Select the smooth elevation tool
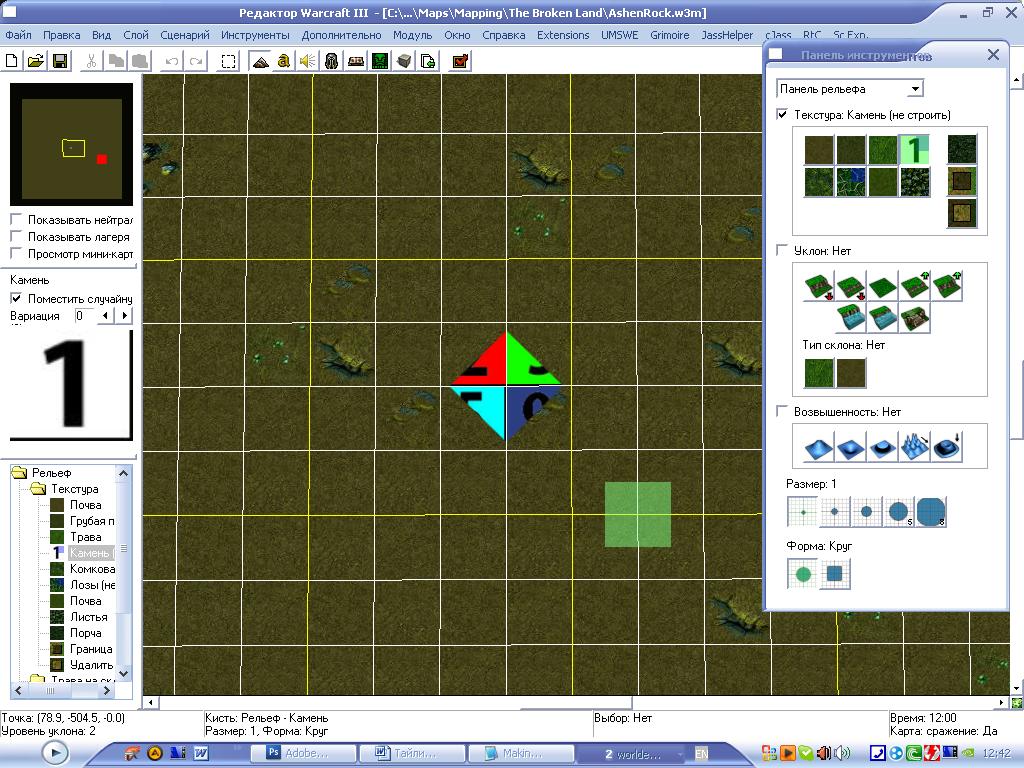Image resolution: width=1024 pixels, height=768 pixels. pos(947,447)
